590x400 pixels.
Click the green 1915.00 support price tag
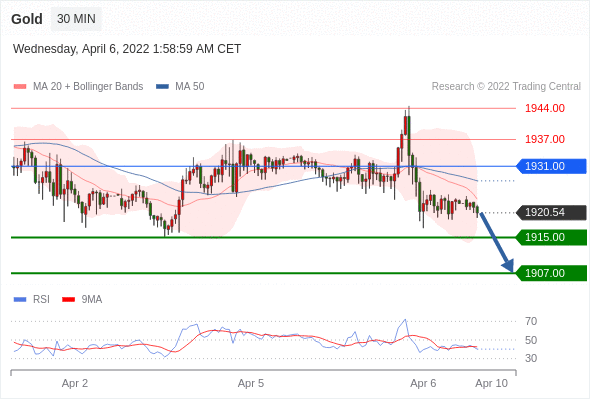[551, 237]
